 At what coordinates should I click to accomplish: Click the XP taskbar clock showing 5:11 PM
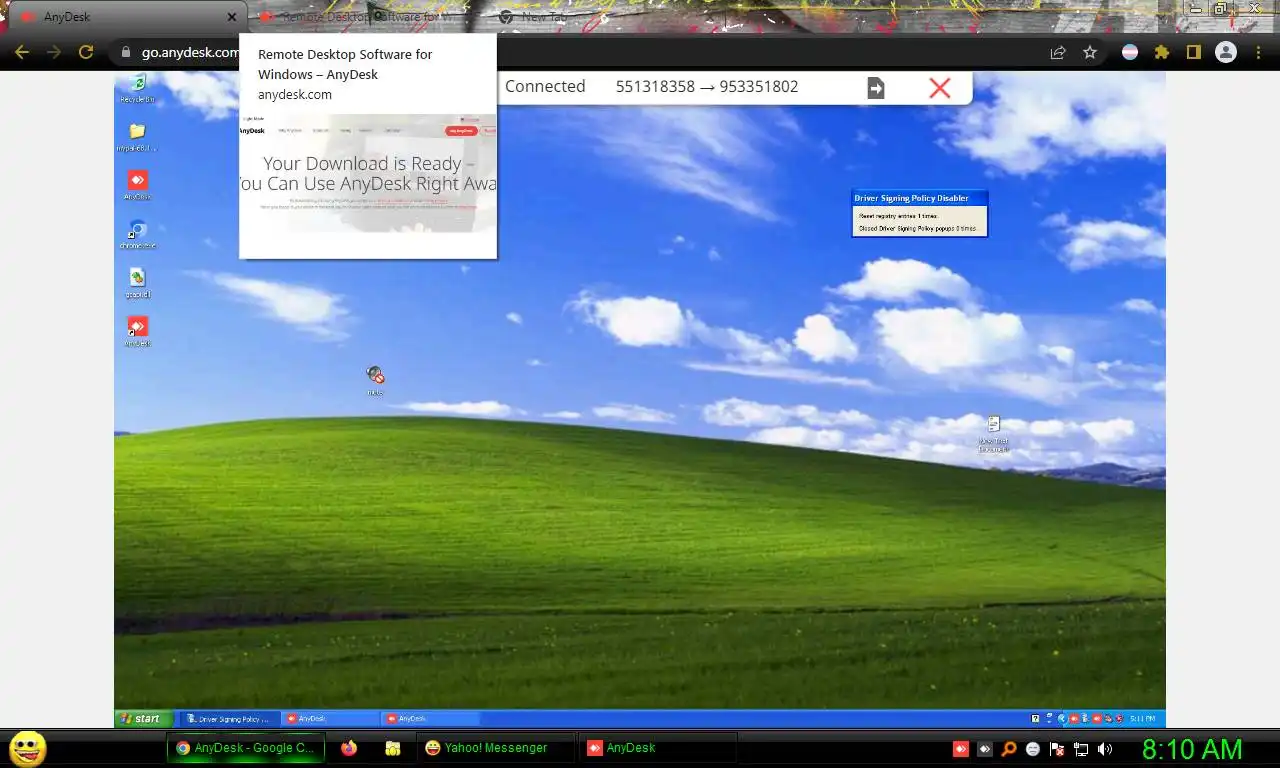tap(1142, 718)
